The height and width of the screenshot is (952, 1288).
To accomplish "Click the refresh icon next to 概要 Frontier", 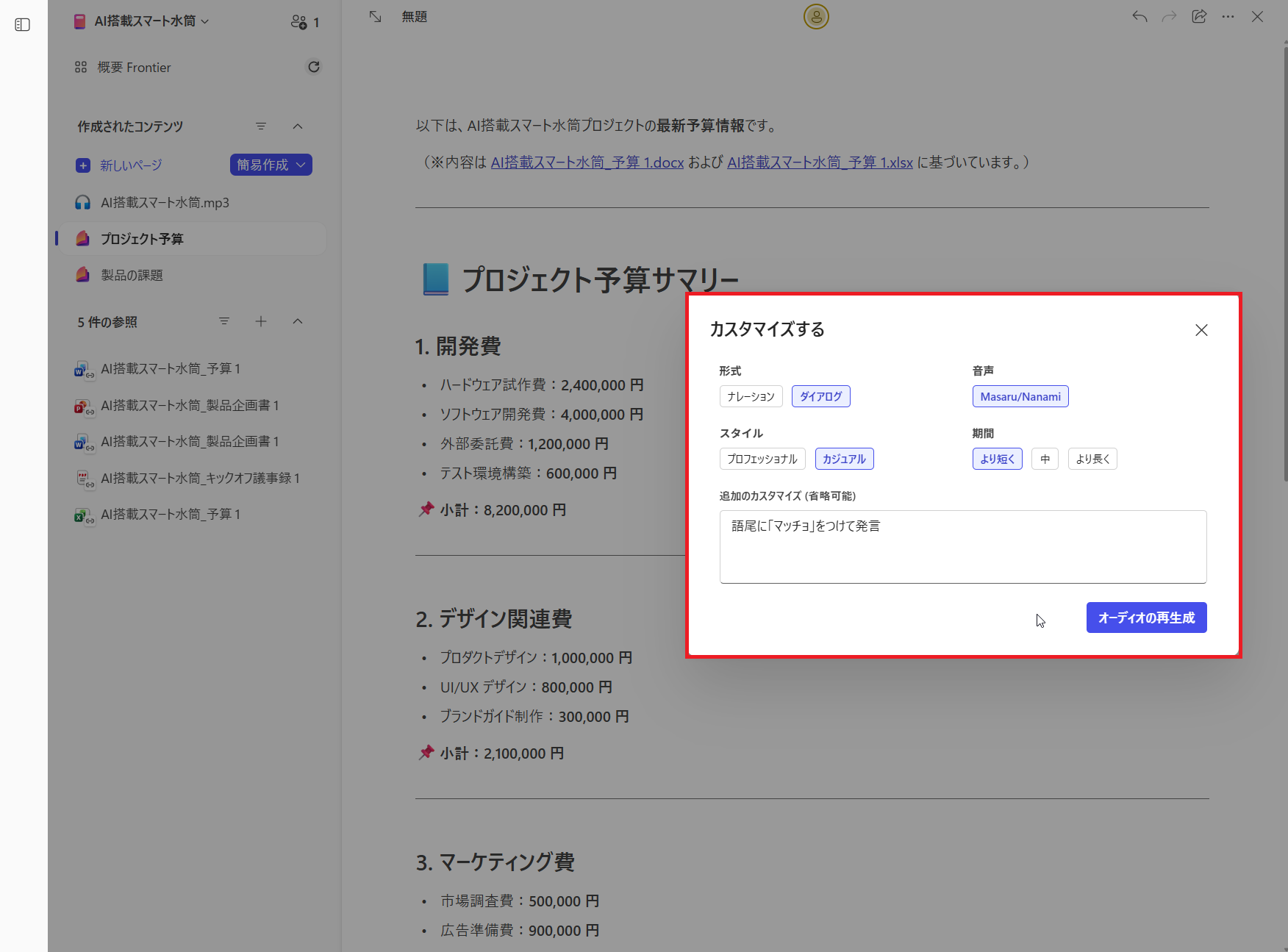I will [314, 66].
